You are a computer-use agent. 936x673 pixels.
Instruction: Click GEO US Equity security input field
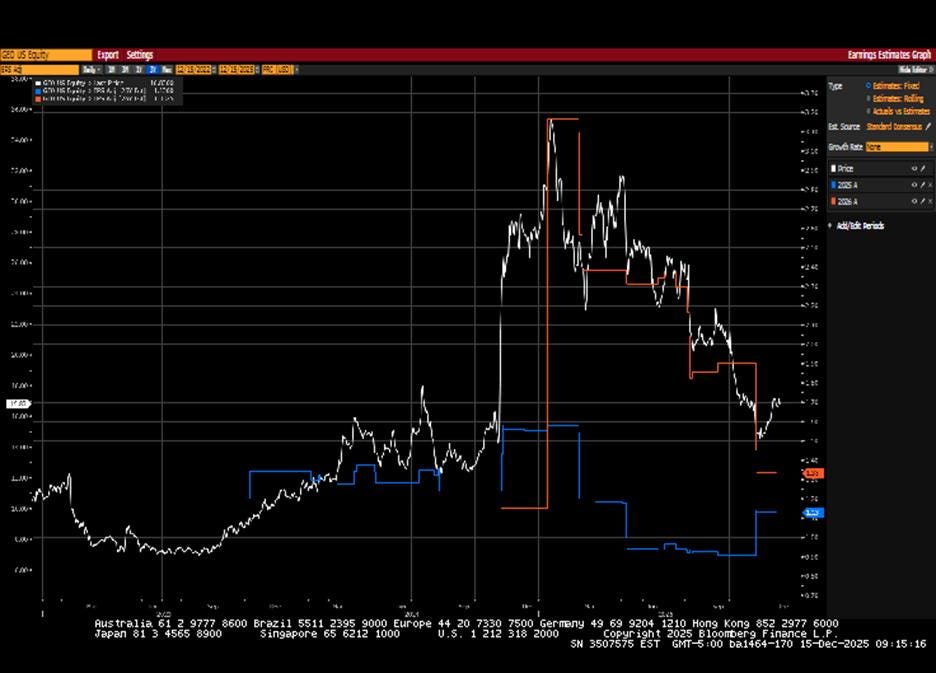coord(46,55)
